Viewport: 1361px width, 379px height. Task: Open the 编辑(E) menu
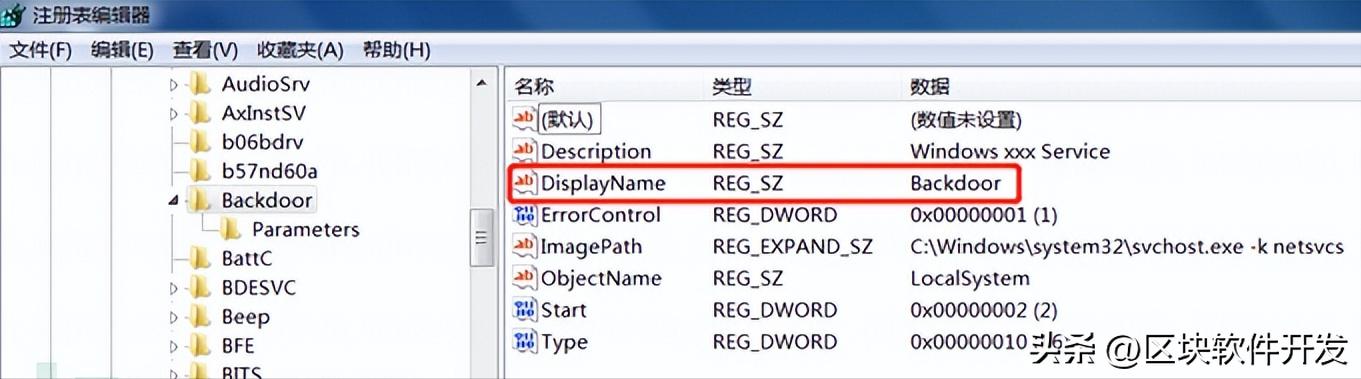click(122, 50)
